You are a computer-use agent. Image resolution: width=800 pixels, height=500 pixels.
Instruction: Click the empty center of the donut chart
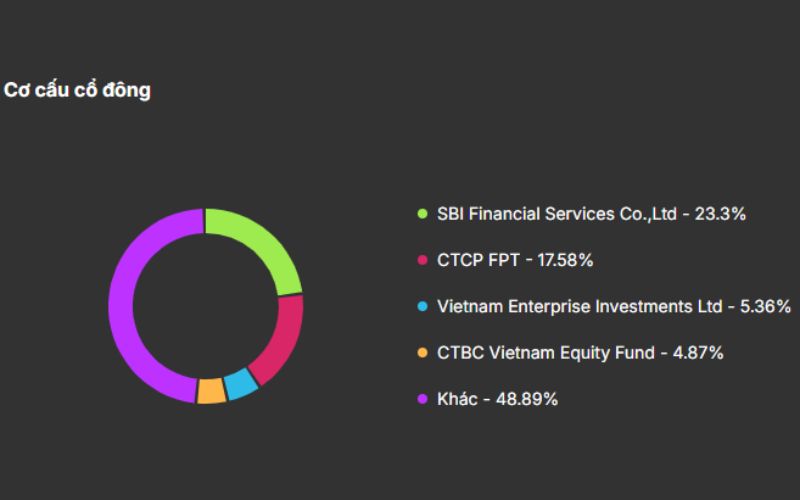click(205, 305)
